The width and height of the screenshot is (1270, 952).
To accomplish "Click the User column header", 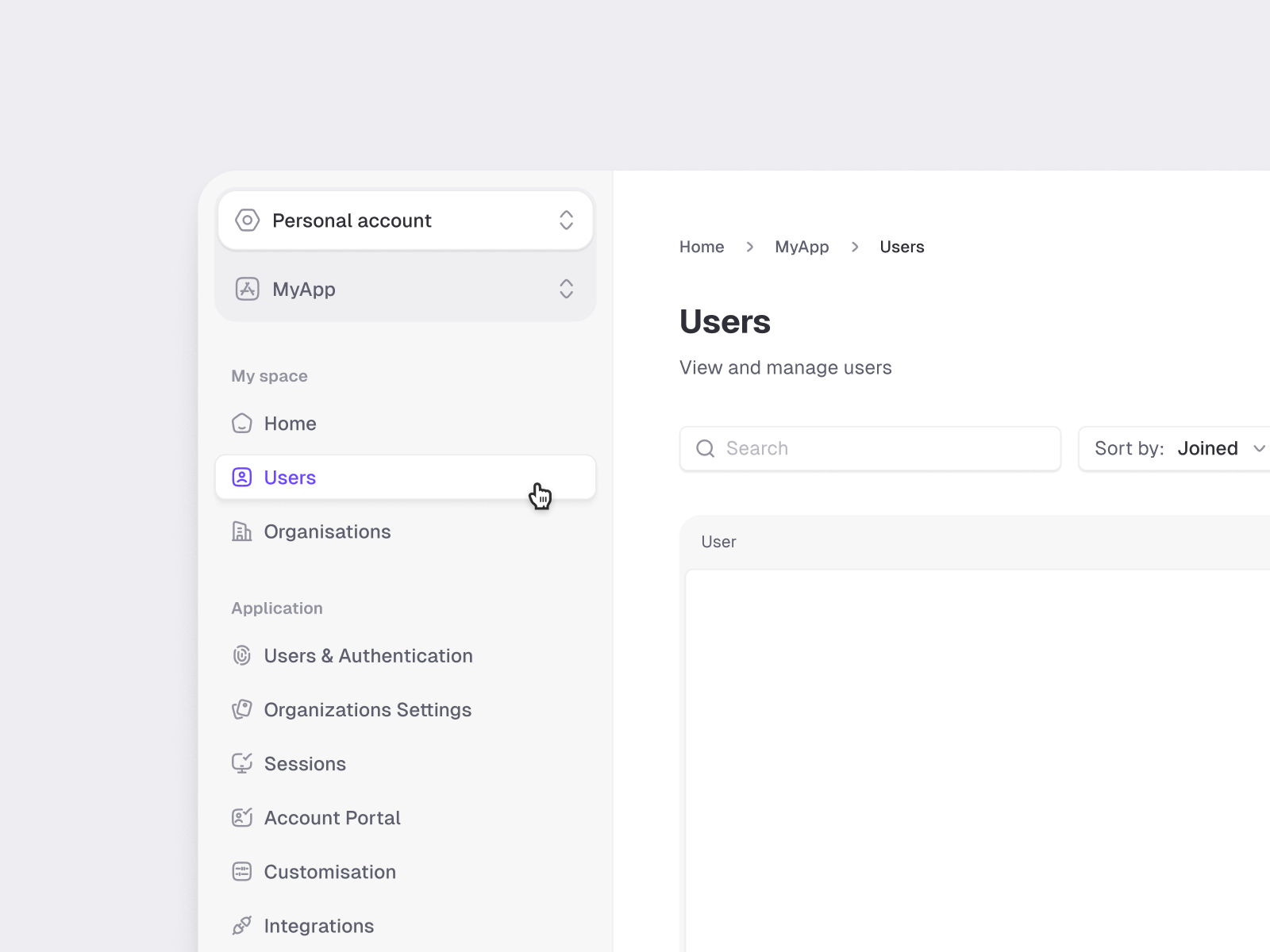I will pyautogui.click(x=719, y=542).
